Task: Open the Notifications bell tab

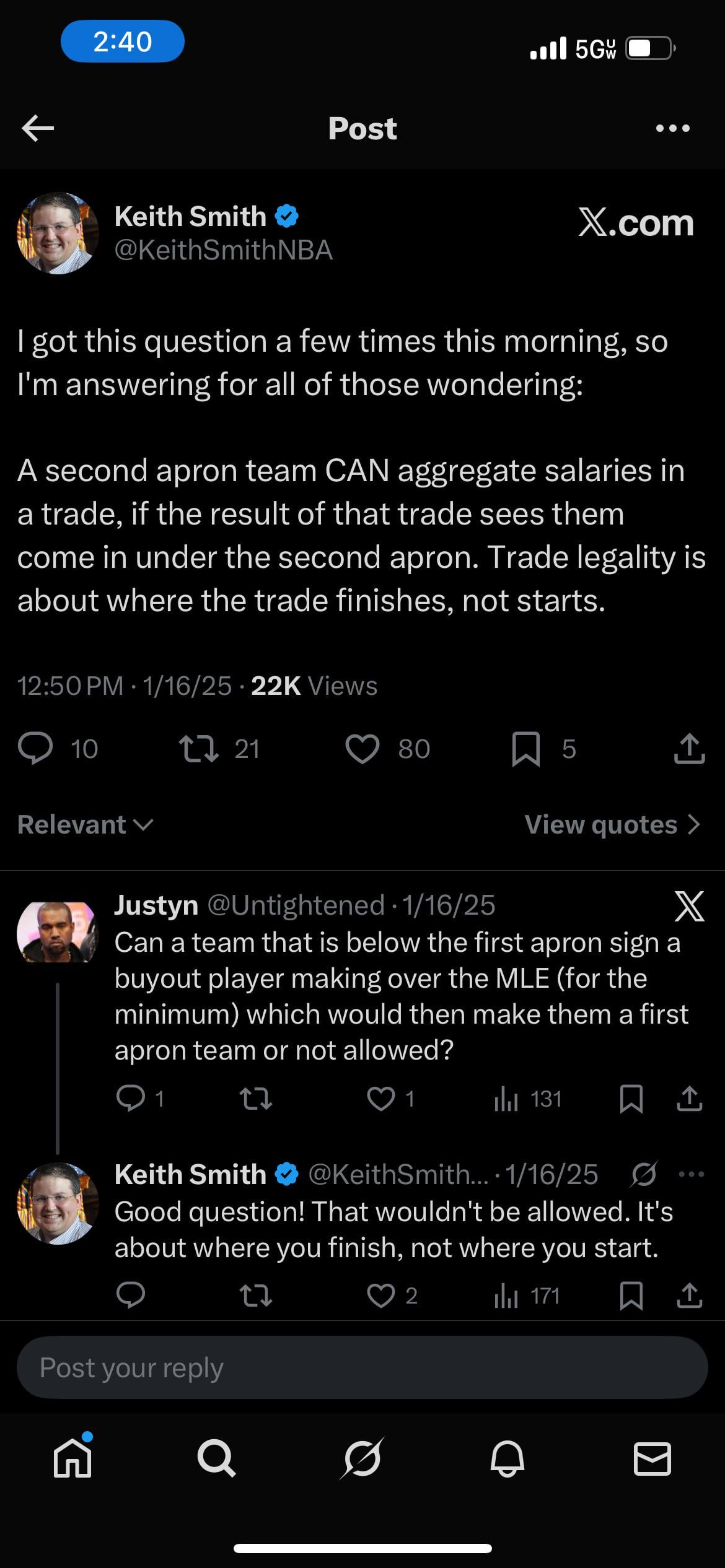Action: (x=507, y=1459)
